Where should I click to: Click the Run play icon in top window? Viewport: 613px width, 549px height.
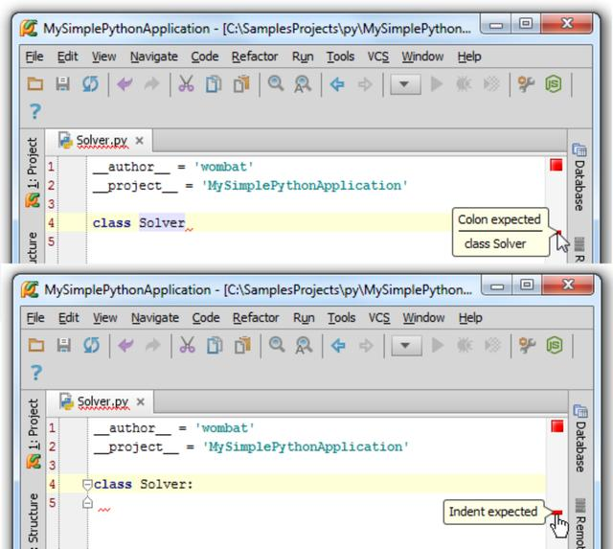coord(436,84)
